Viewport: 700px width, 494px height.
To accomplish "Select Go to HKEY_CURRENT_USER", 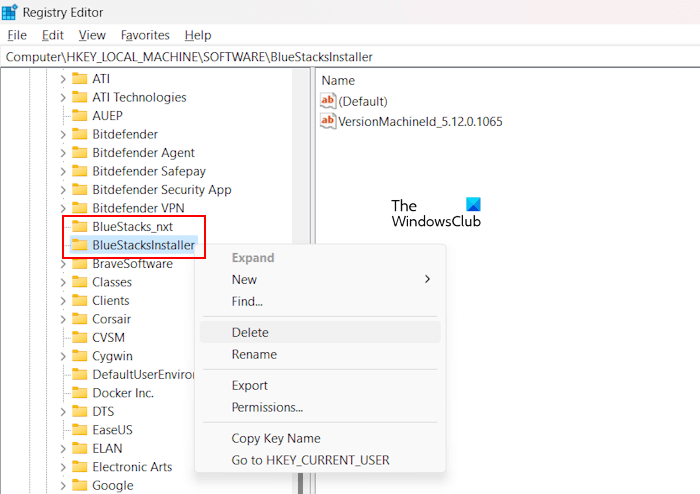I will coord(320,460).
